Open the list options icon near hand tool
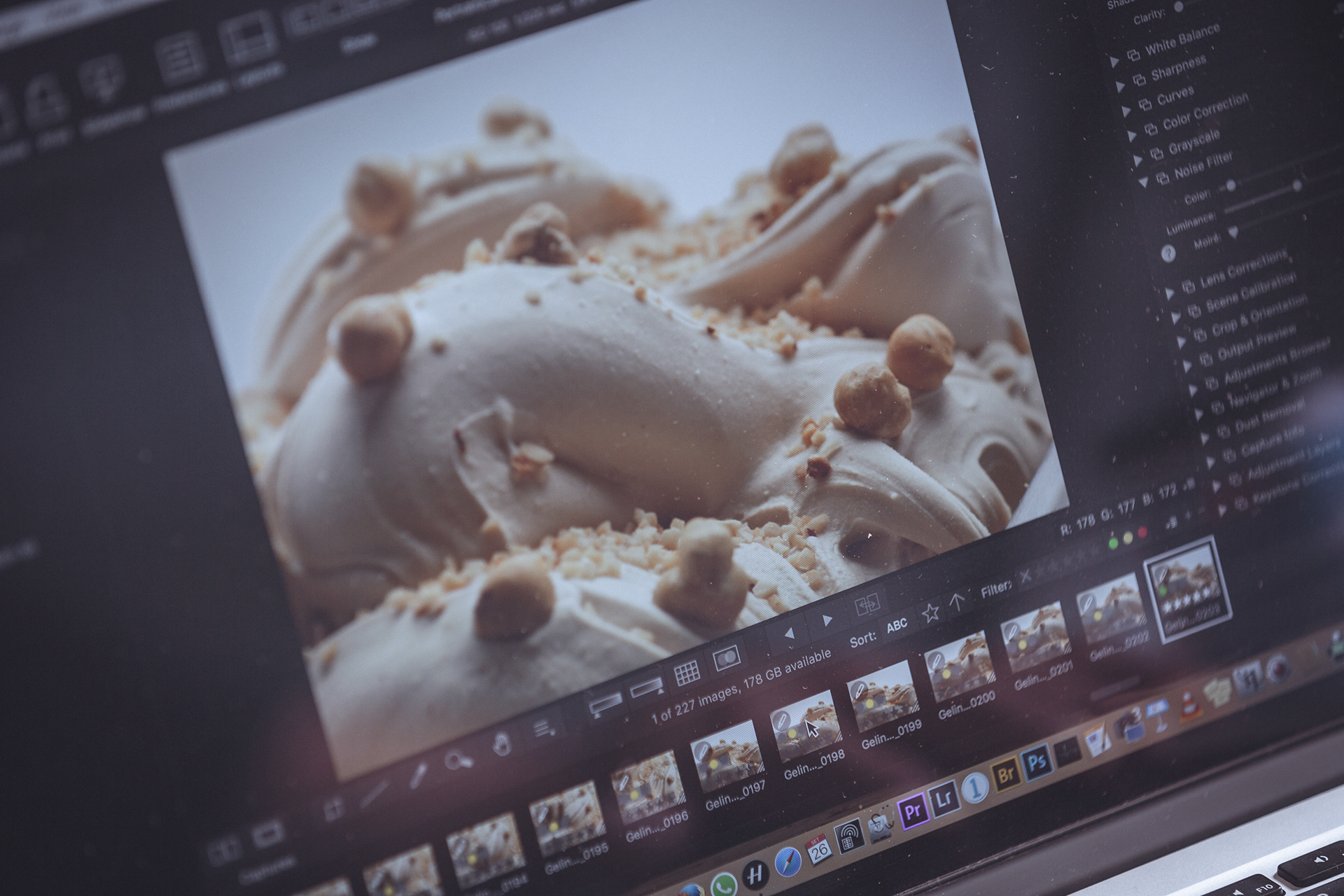 (x=543, y=728)
